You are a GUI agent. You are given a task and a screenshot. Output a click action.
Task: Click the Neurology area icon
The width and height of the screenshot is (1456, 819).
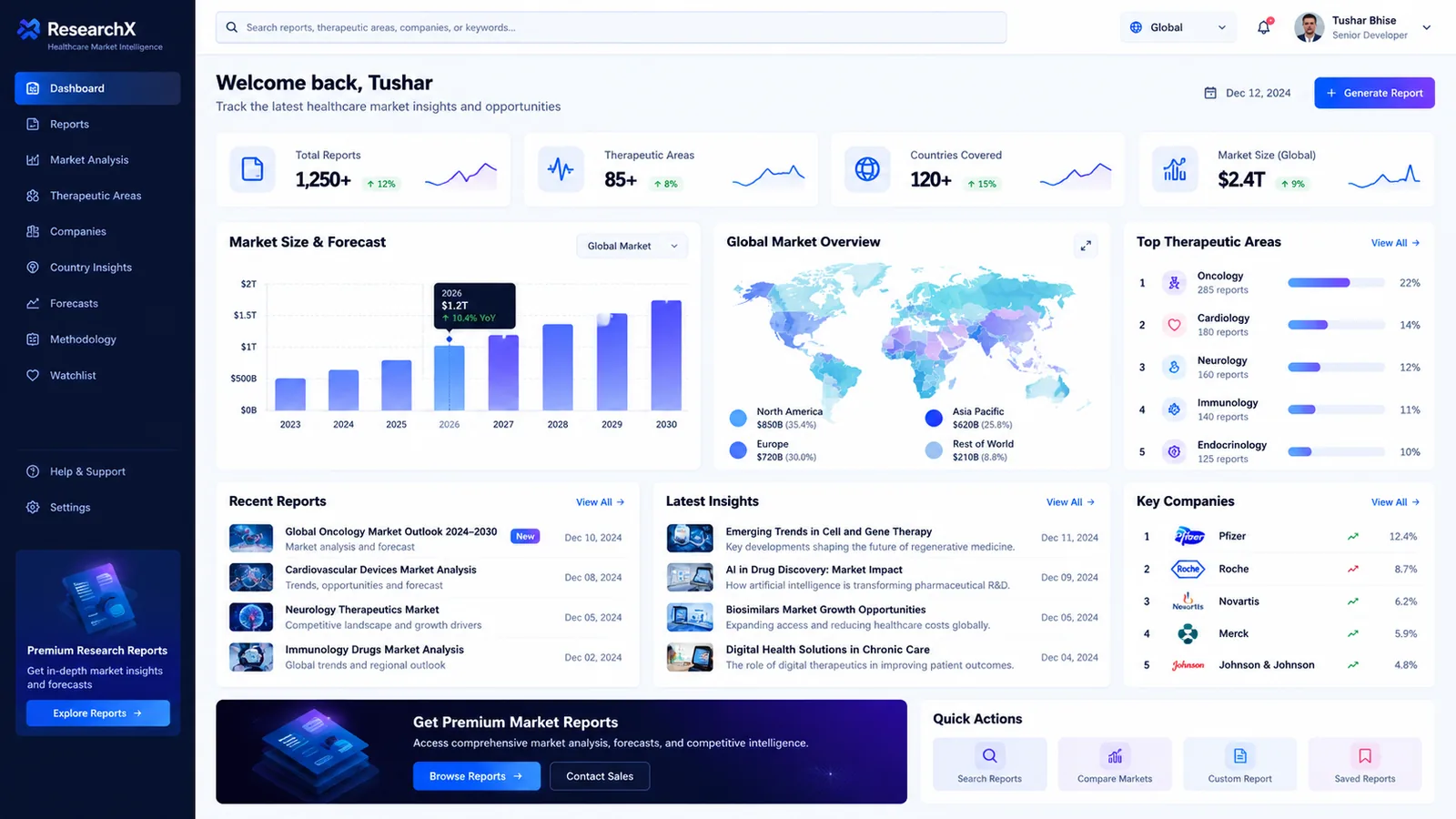[1174, 368]
